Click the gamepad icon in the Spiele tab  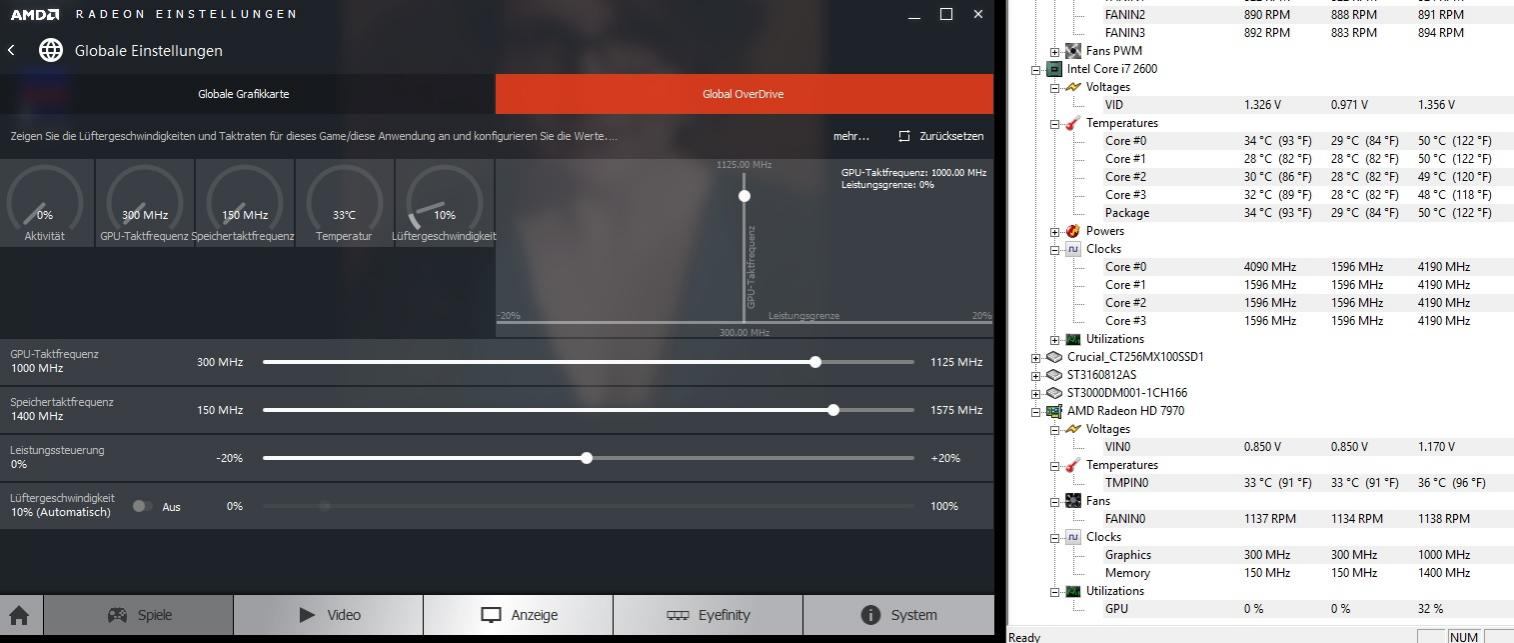click(117, 615)
